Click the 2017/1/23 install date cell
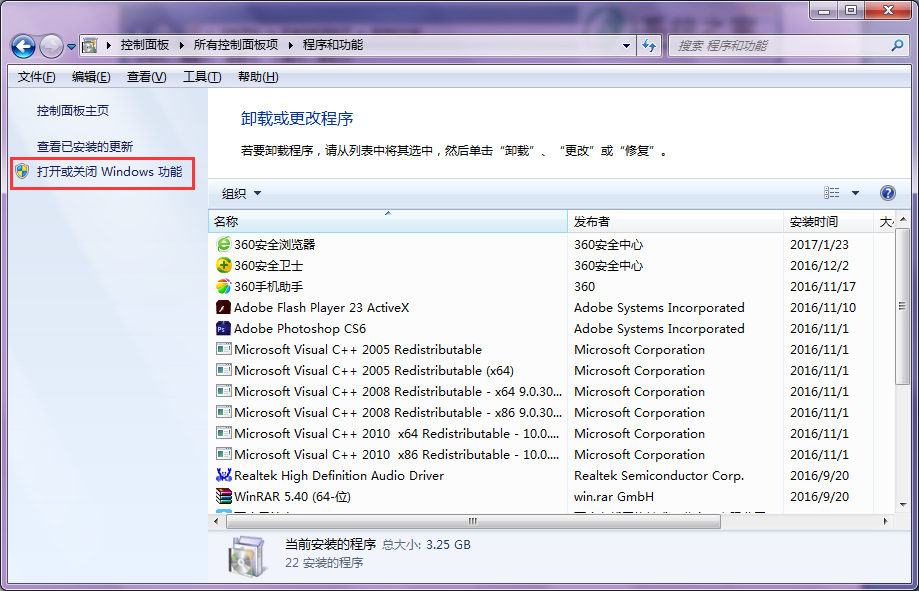The height and width of the screenshot is (591, 919). pos(819,244)
